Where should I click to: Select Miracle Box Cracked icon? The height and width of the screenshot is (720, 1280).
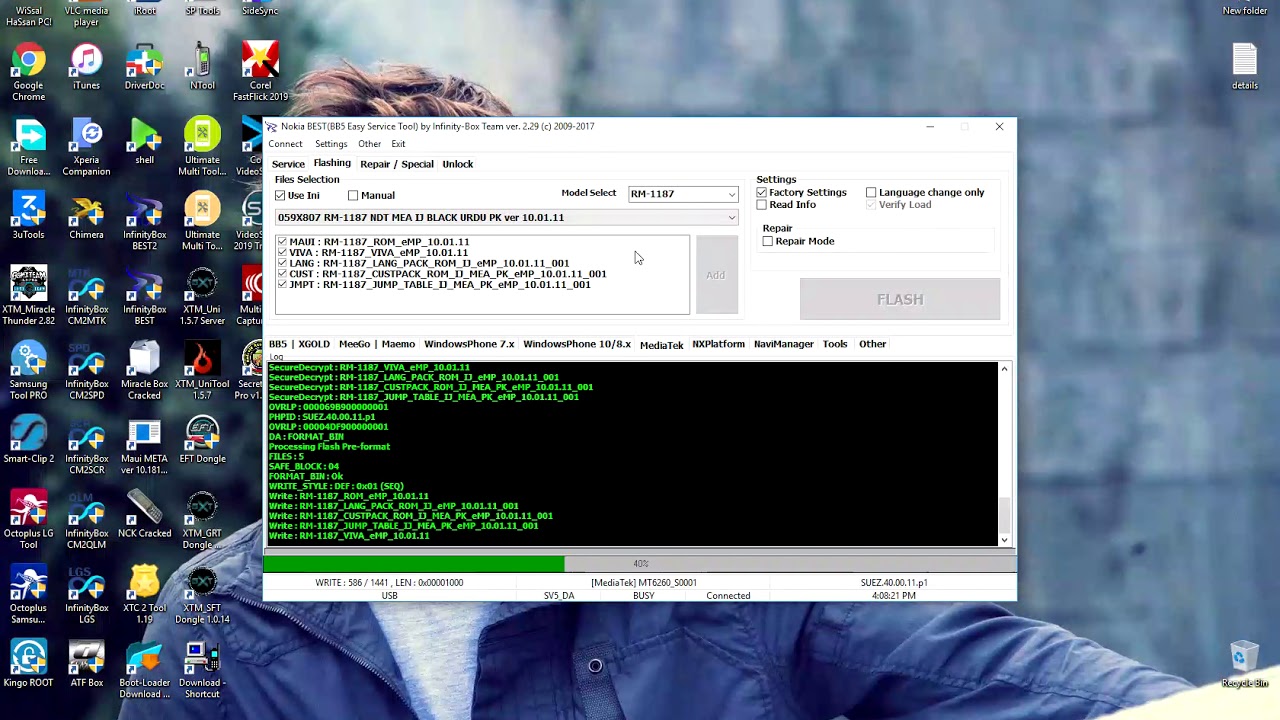(144, 371)
